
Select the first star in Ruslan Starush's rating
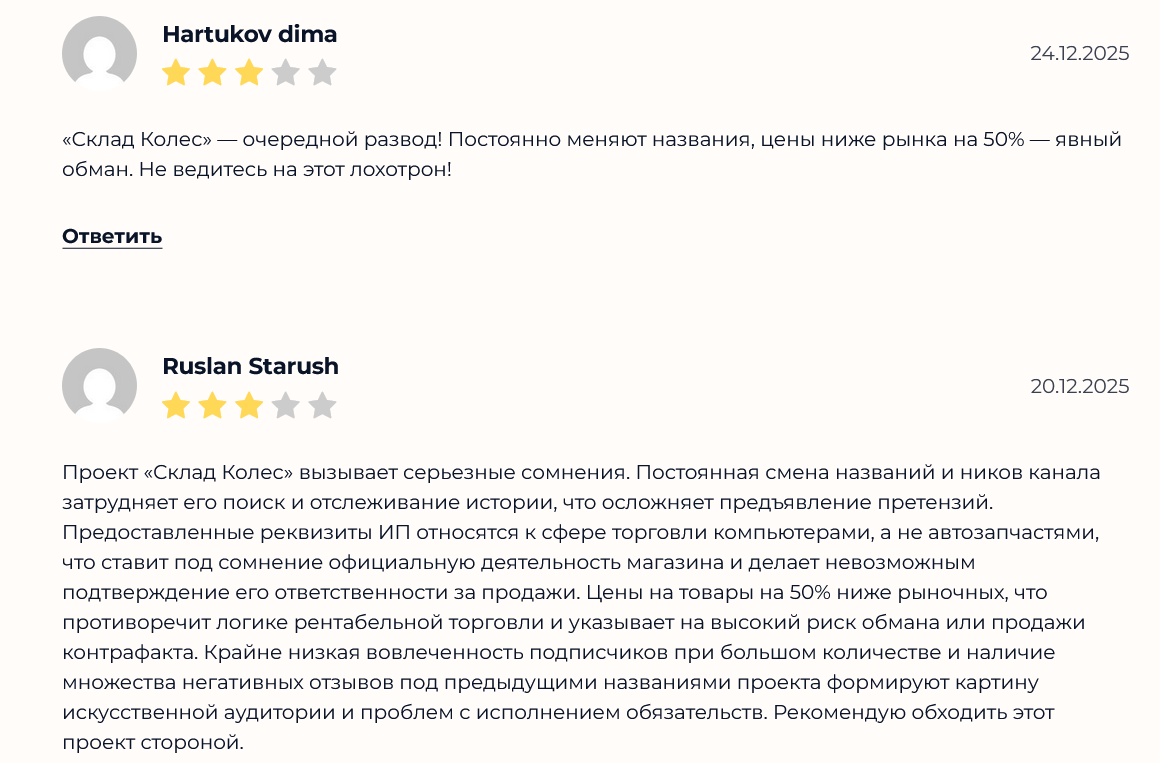(175, 405)
